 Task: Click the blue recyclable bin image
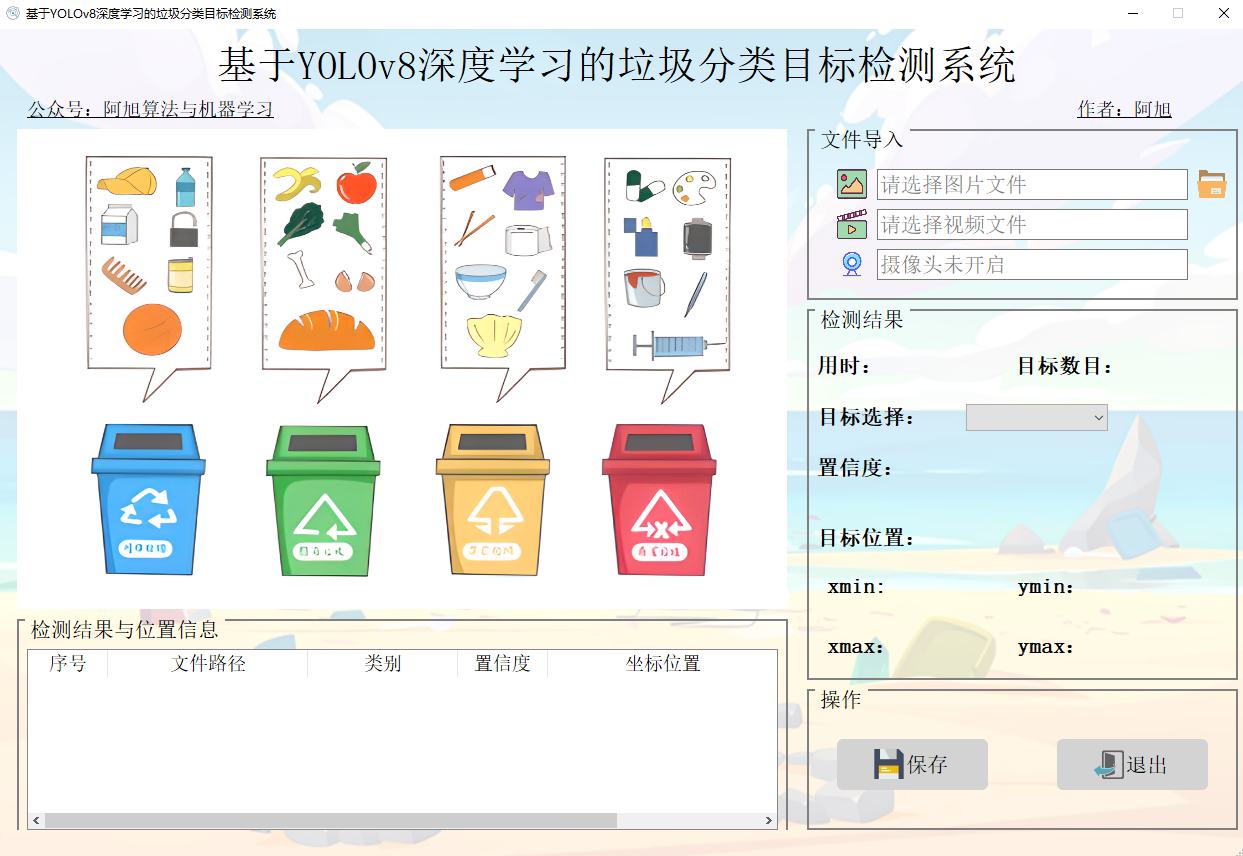148,499
